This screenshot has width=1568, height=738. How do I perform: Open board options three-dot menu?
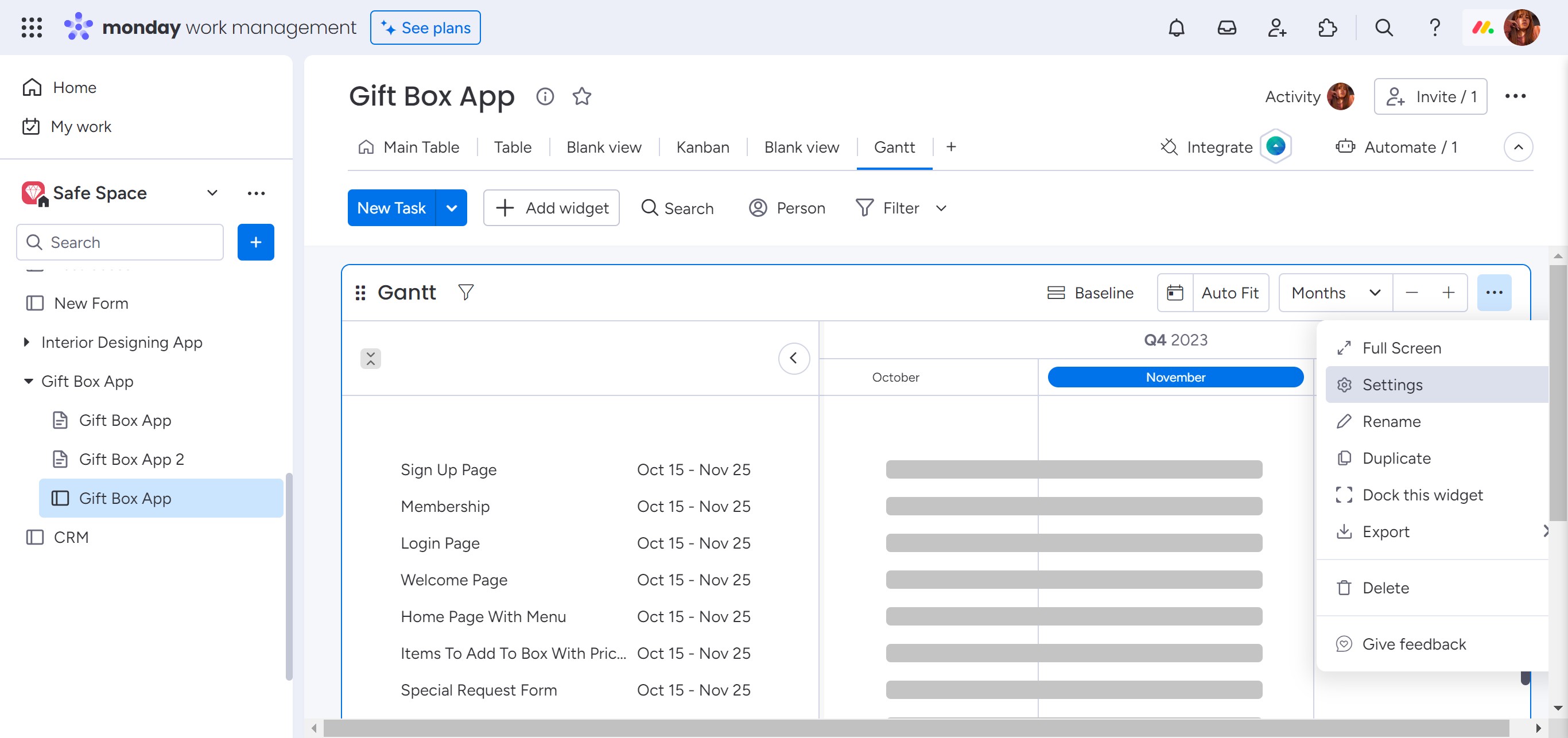click(1515, 96)
